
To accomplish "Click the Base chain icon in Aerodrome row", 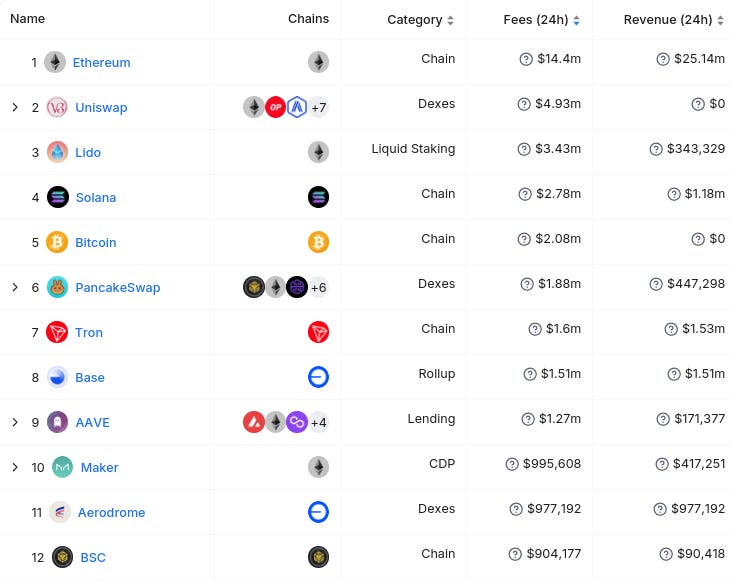I will [x=318, y=512].
